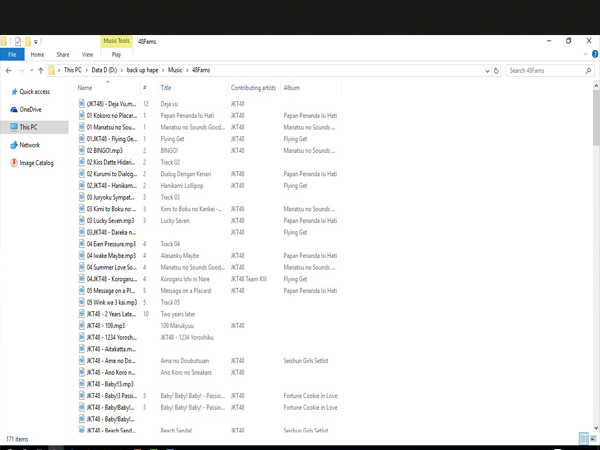The width and height of the screenshot is (600, 450).
Task: Select file icon of 04 Iwake Maybe.mp3
Action: [x=82, y=256]
